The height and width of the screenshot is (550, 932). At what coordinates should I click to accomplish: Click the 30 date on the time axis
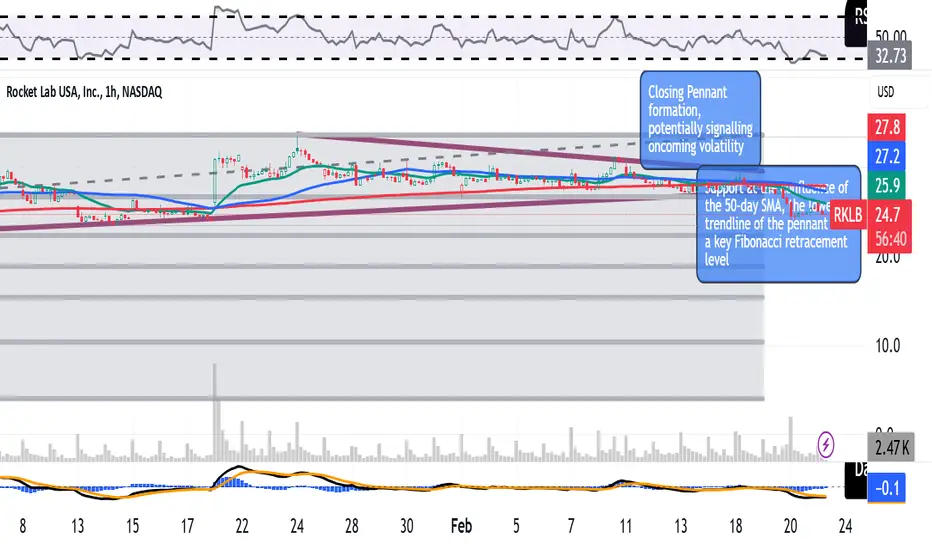[407, 526]
